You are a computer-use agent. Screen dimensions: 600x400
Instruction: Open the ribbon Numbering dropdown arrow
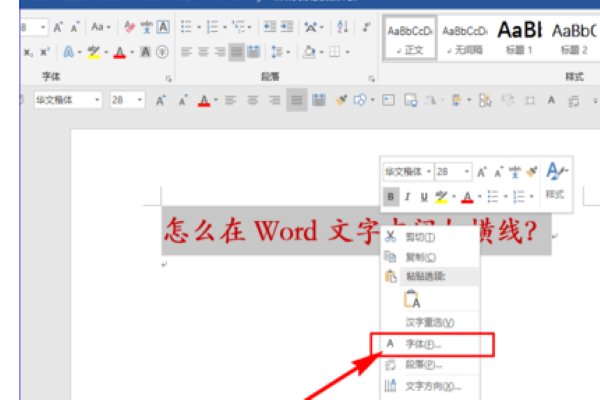[x=225, y=27]
